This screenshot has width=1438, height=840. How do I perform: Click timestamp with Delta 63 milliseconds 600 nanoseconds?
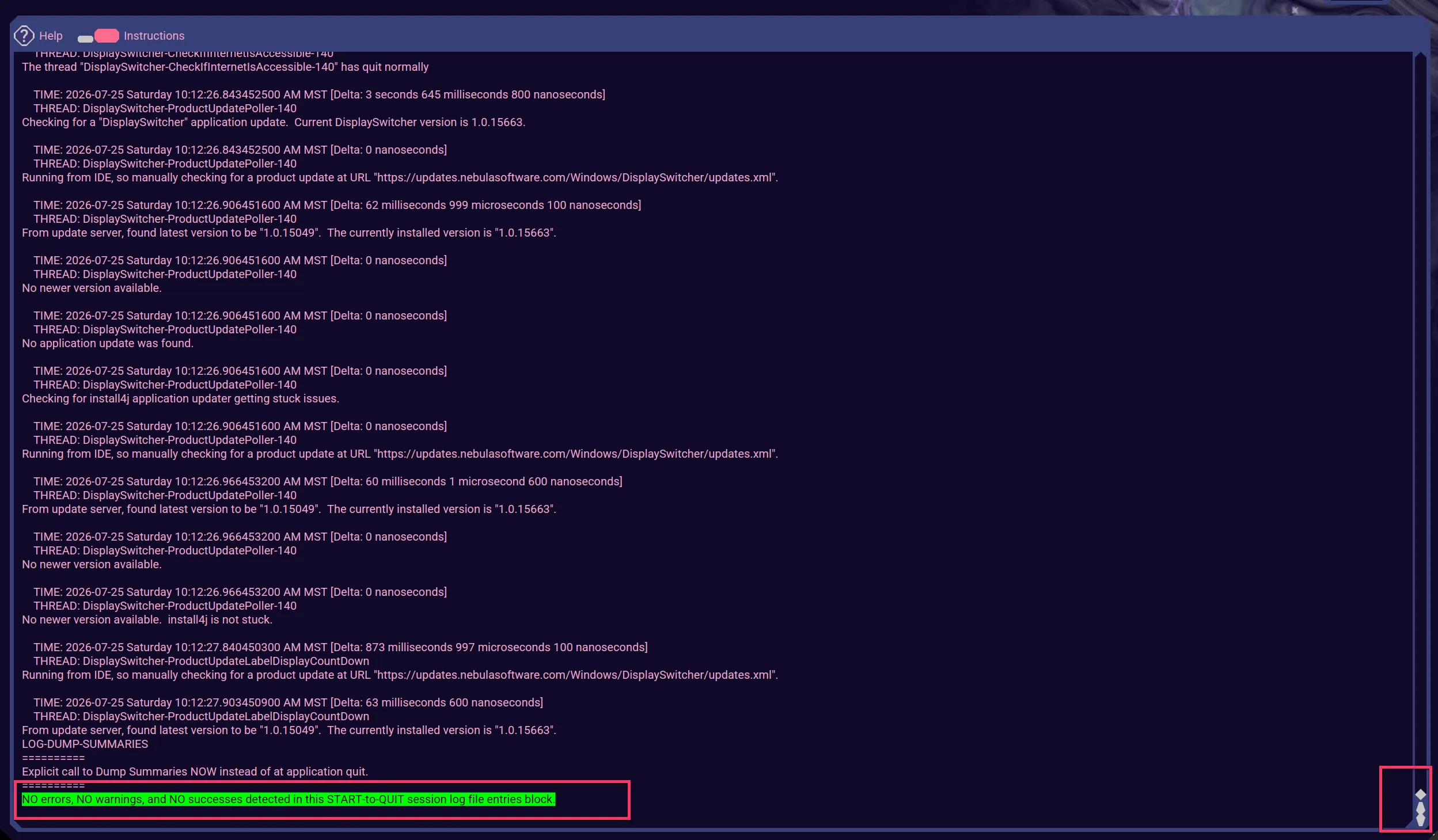(288, 702)
